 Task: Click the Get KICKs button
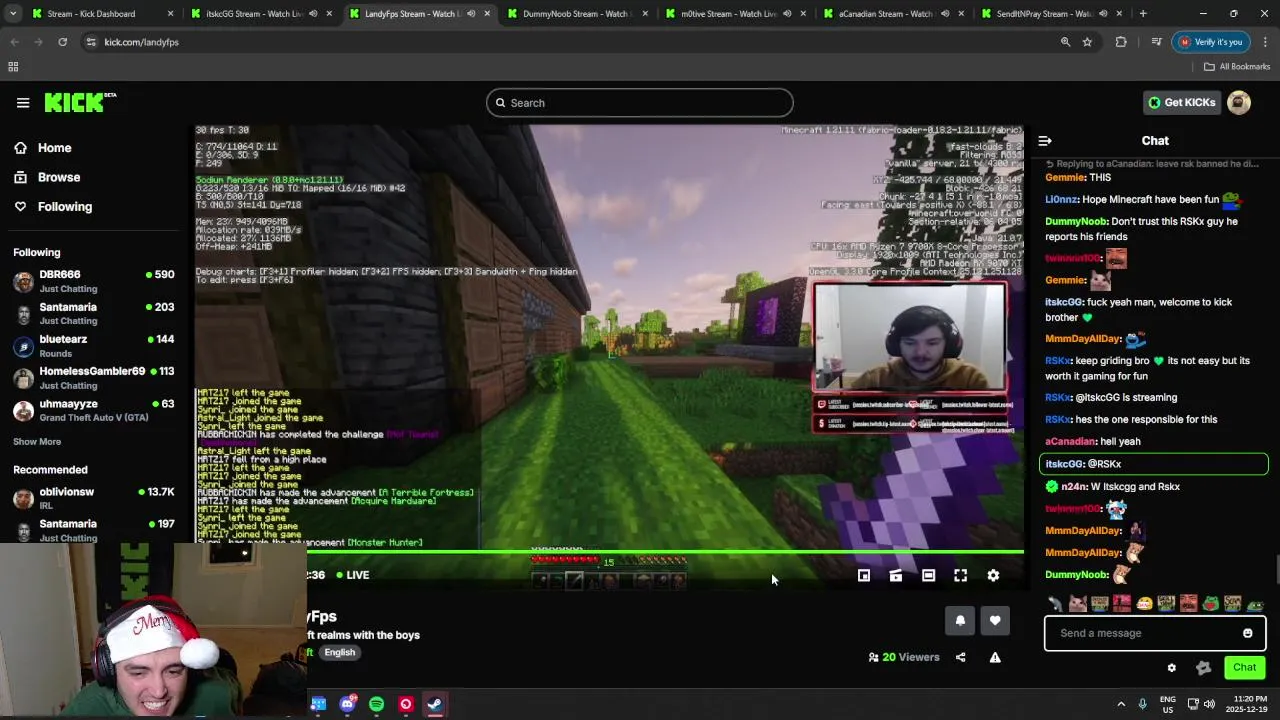[x=1182, y=102]
